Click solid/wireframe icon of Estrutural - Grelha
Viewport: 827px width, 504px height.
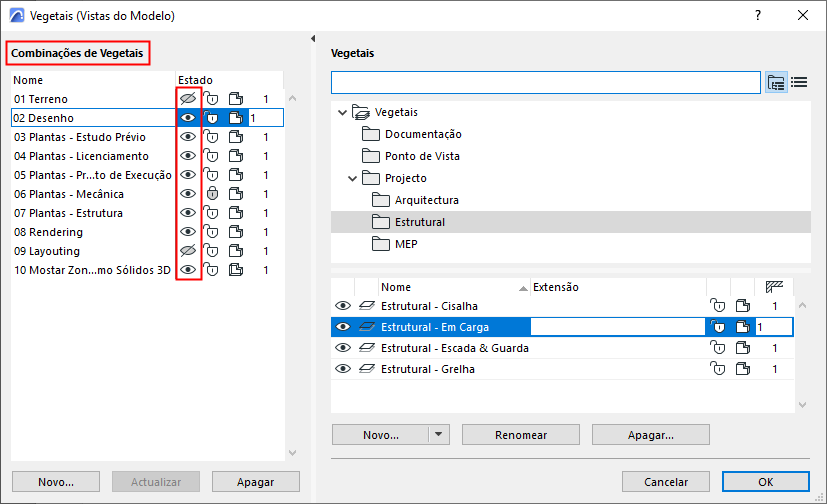pyautogui.click(x=741, y=369)
